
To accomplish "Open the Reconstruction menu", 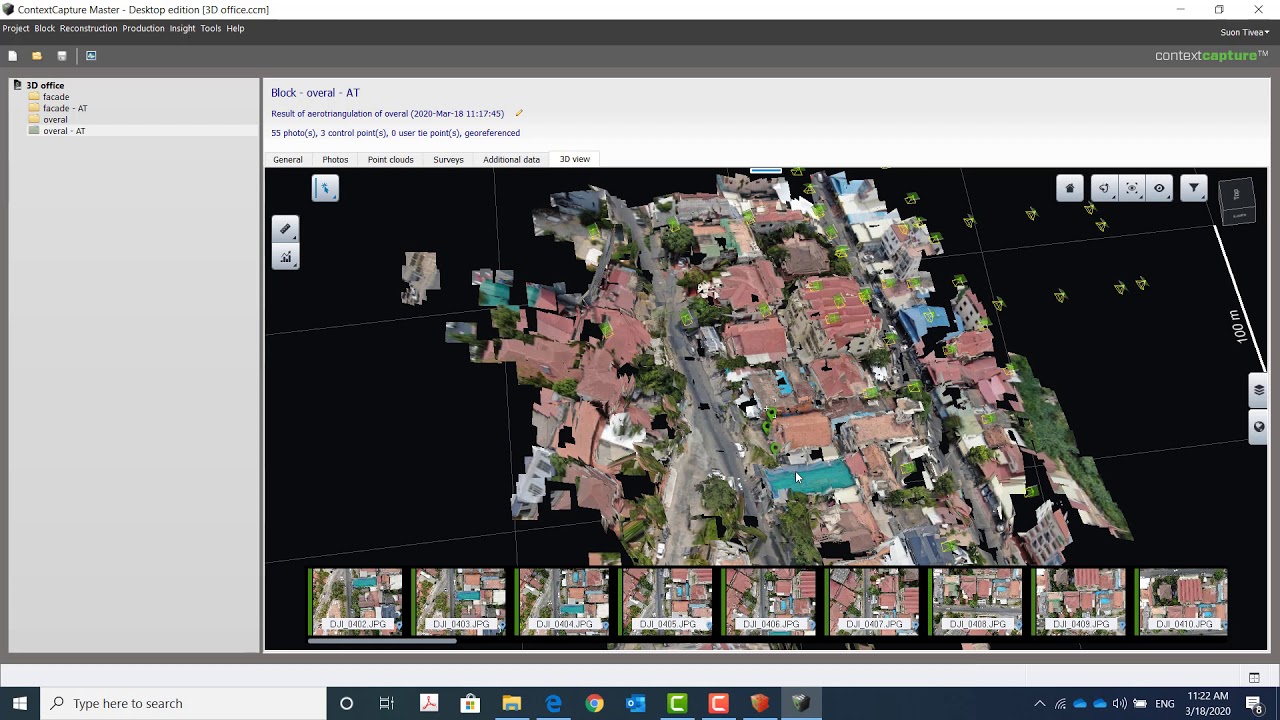I will tap(89, 29).
